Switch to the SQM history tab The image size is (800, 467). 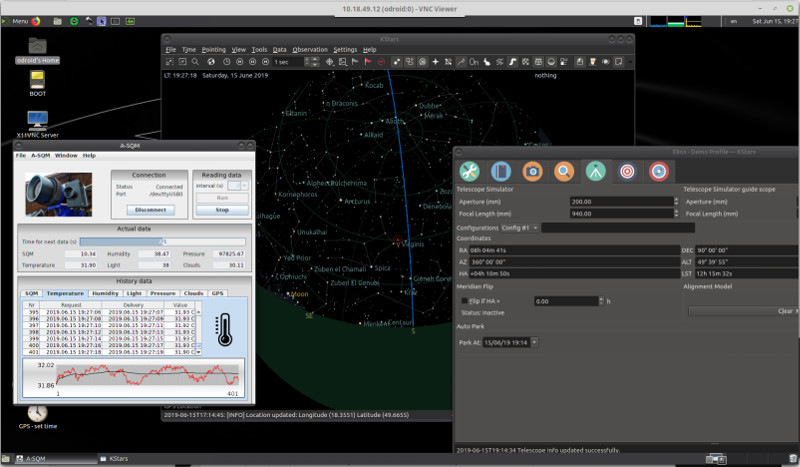pos(32,293)
